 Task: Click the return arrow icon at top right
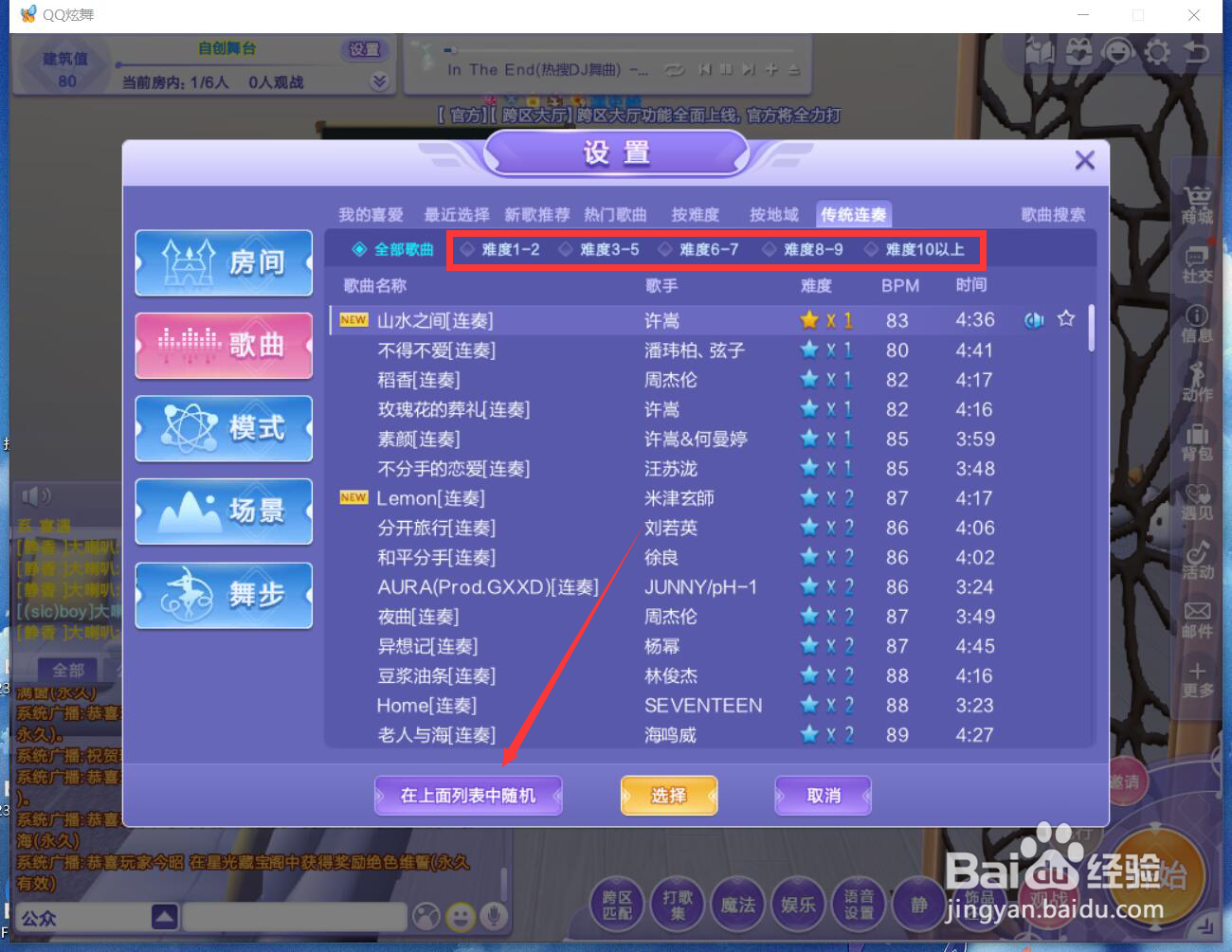tap(1197, 51)
